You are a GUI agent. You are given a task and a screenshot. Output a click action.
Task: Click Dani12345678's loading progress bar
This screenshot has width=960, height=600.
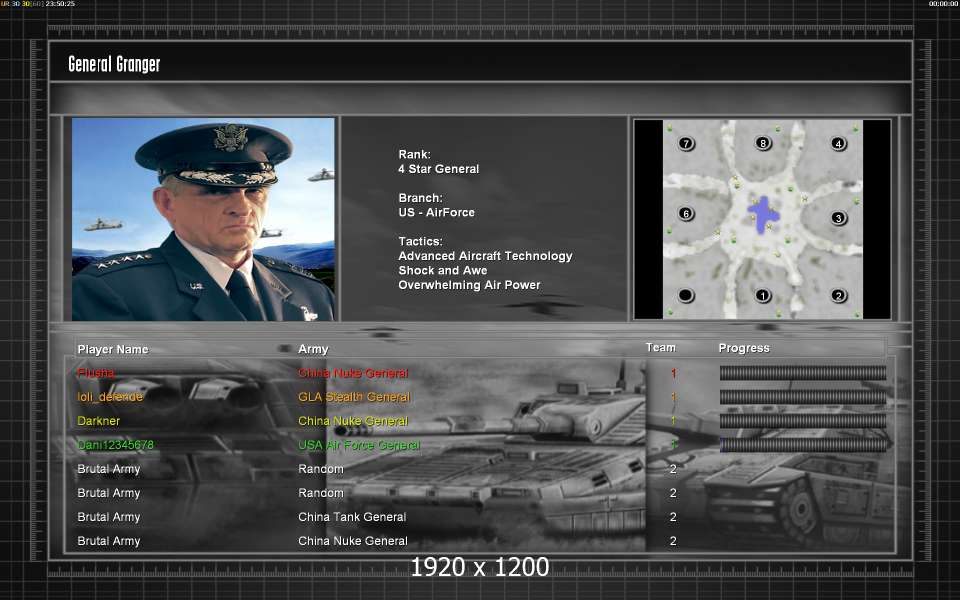coord(803,444)
